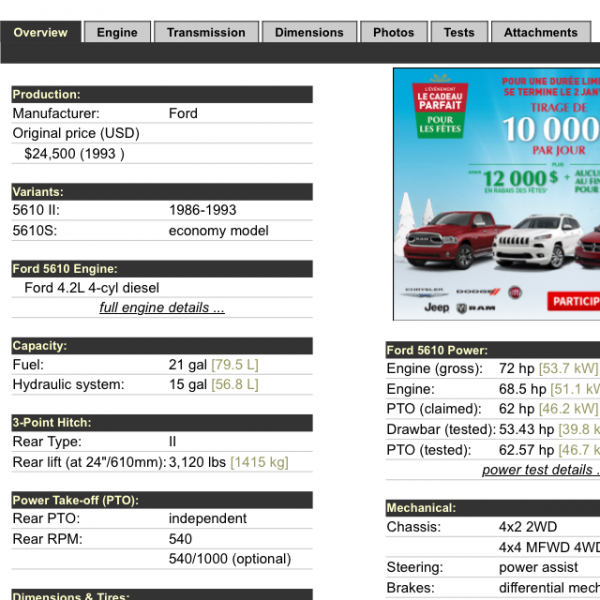
Task: Click the Fiat logo in the ad
Action: pyautogui.click(x=515, y=293)
